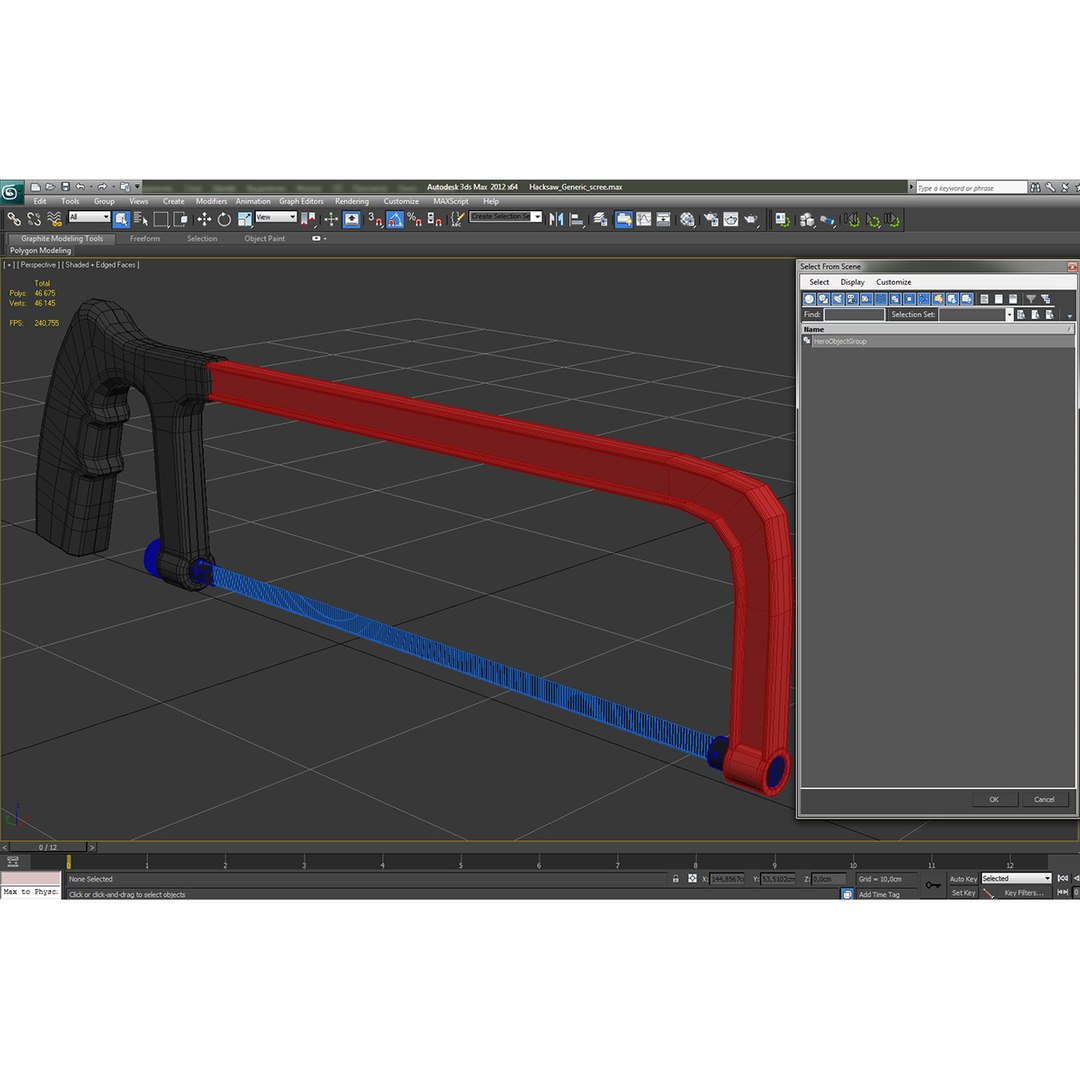Click the Find input field
1080x1080 pixels.
point(854,315)
